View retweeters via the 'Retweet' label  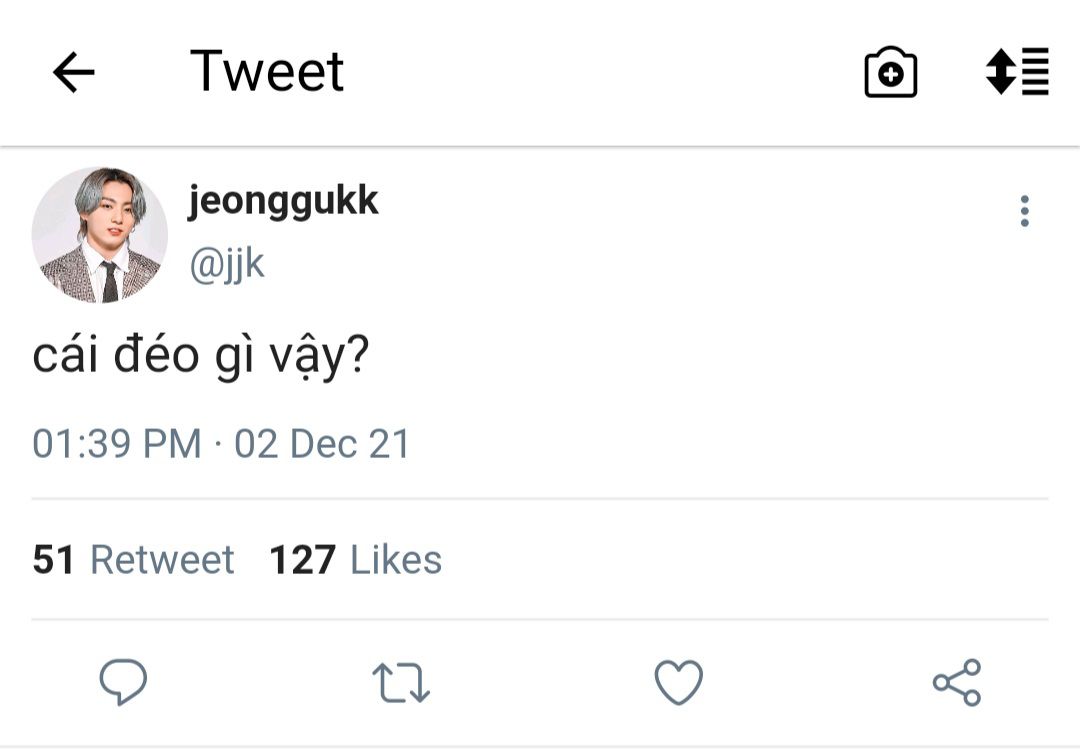[x=162, y=560]
